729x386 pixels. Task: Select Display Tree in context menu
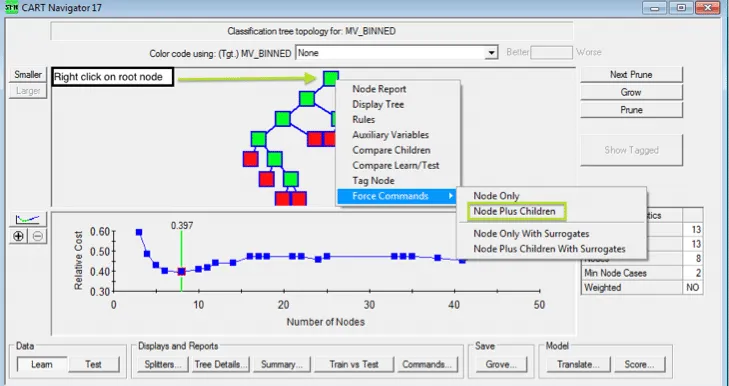coord(378,104)
